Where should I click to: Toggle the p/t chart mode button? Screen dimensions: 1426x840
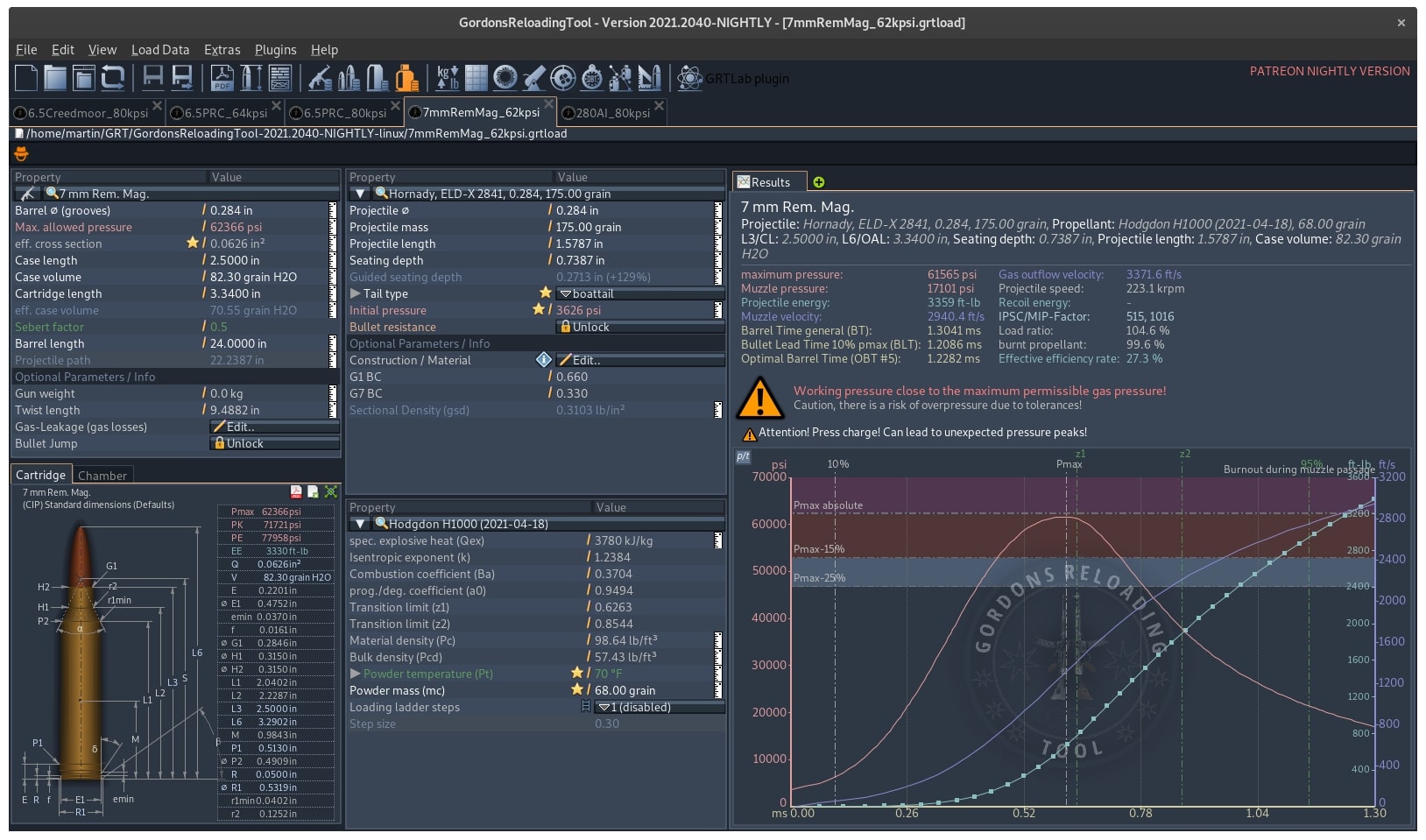(x=743, y=456)
